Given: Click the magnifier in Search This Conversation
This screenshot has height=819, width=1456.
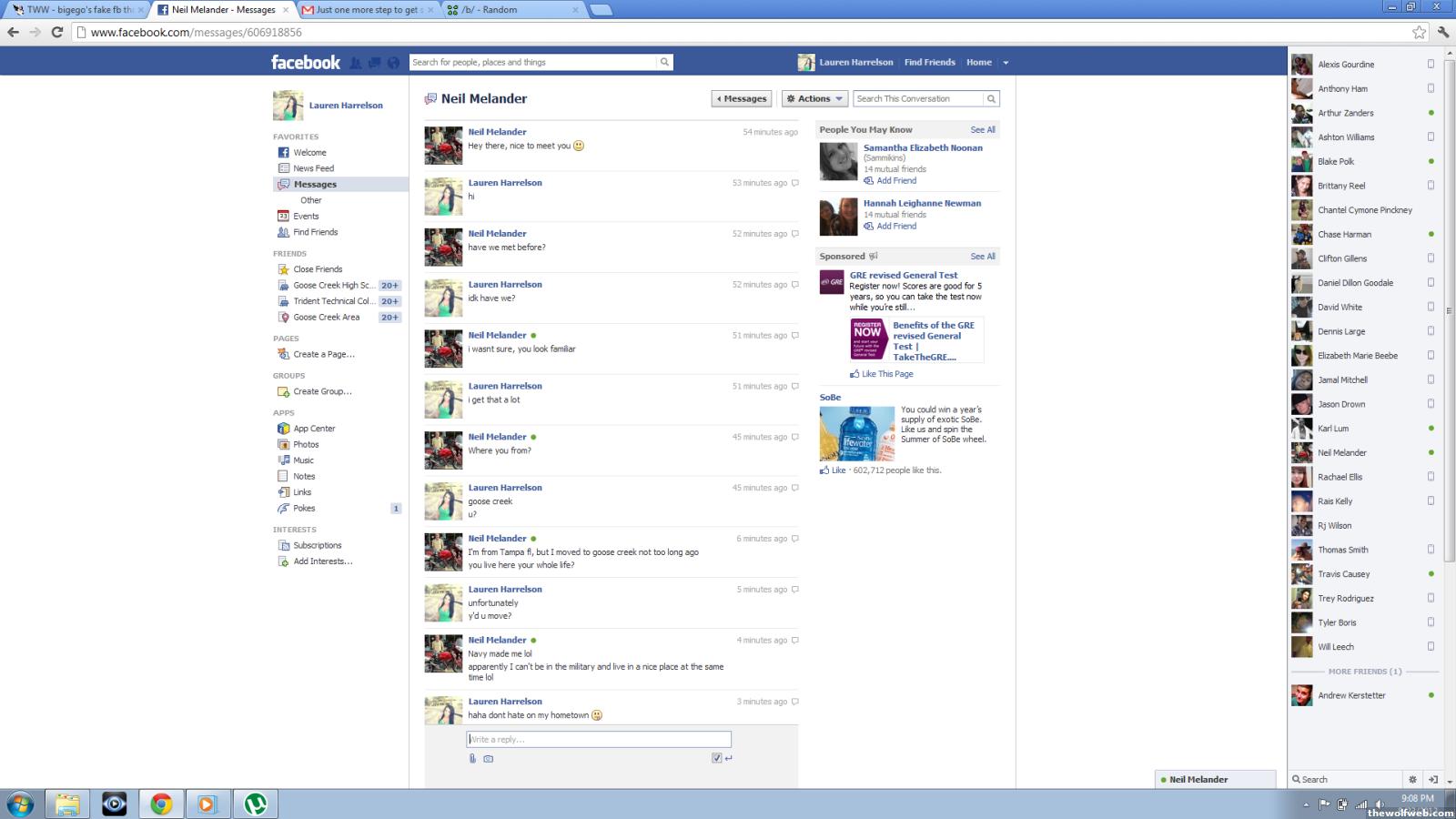Looking at the screenshot, I should pyautogui.click(x=991, y=98).
